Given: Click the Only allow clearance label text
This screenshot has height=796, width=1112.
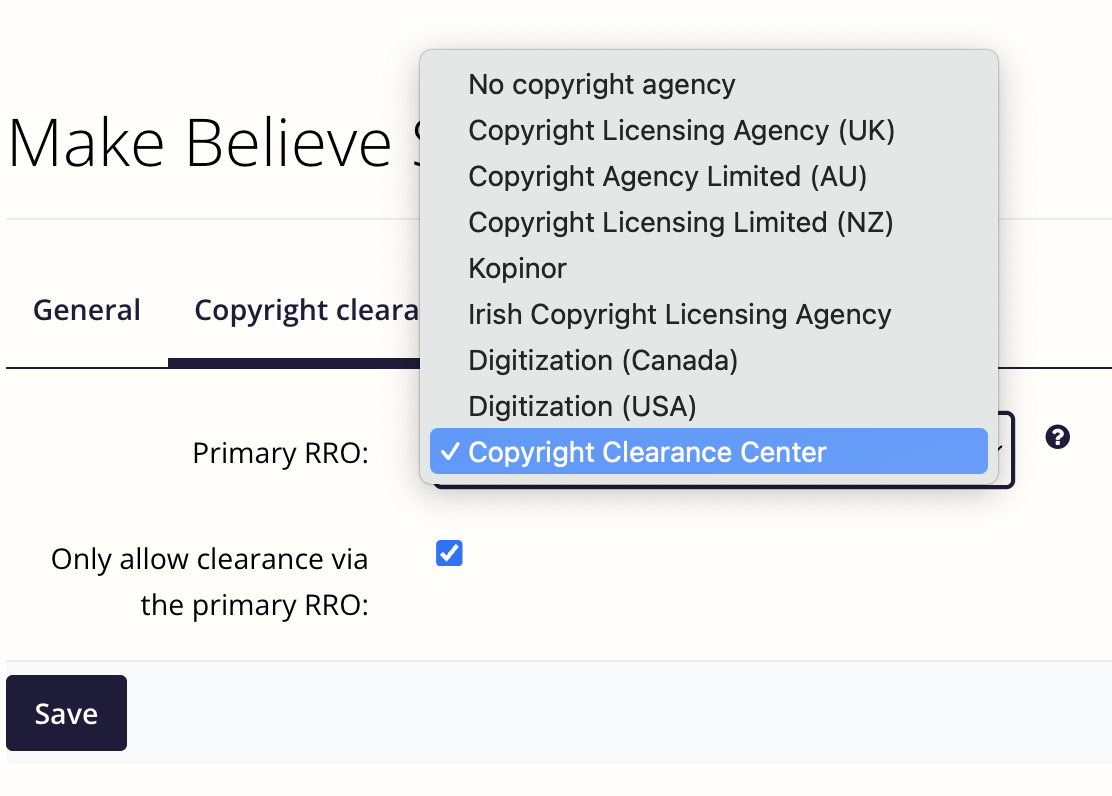Looking at the screenshot, I should click(210, 582).
